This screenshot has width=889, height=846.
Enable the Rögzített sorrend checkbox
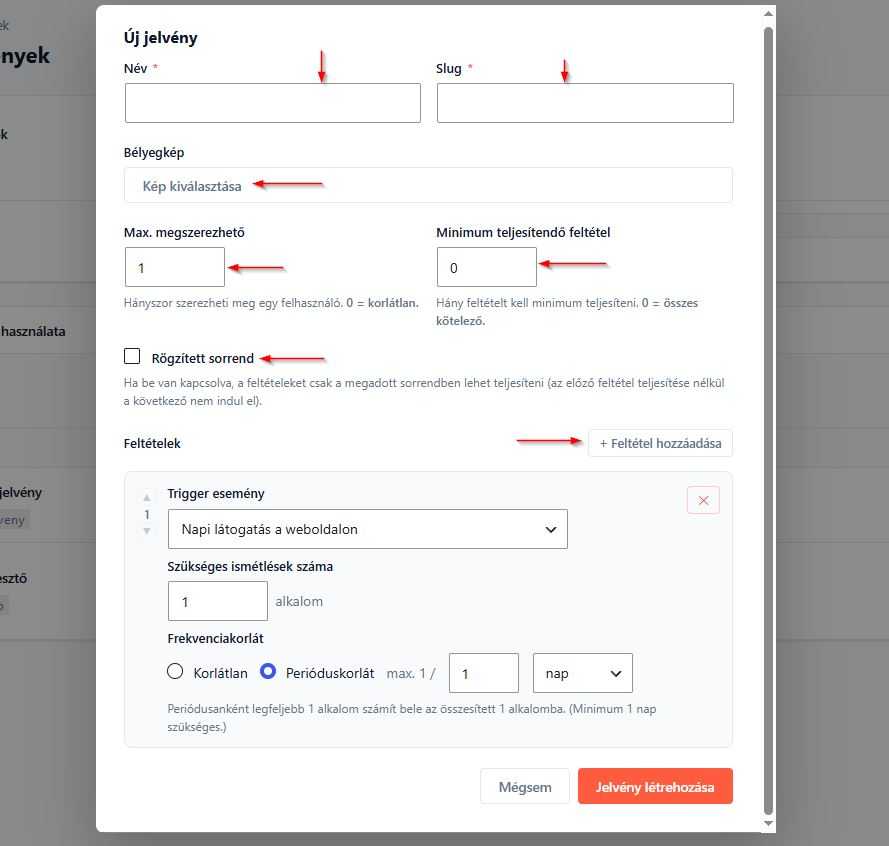(x=132, y=356)
